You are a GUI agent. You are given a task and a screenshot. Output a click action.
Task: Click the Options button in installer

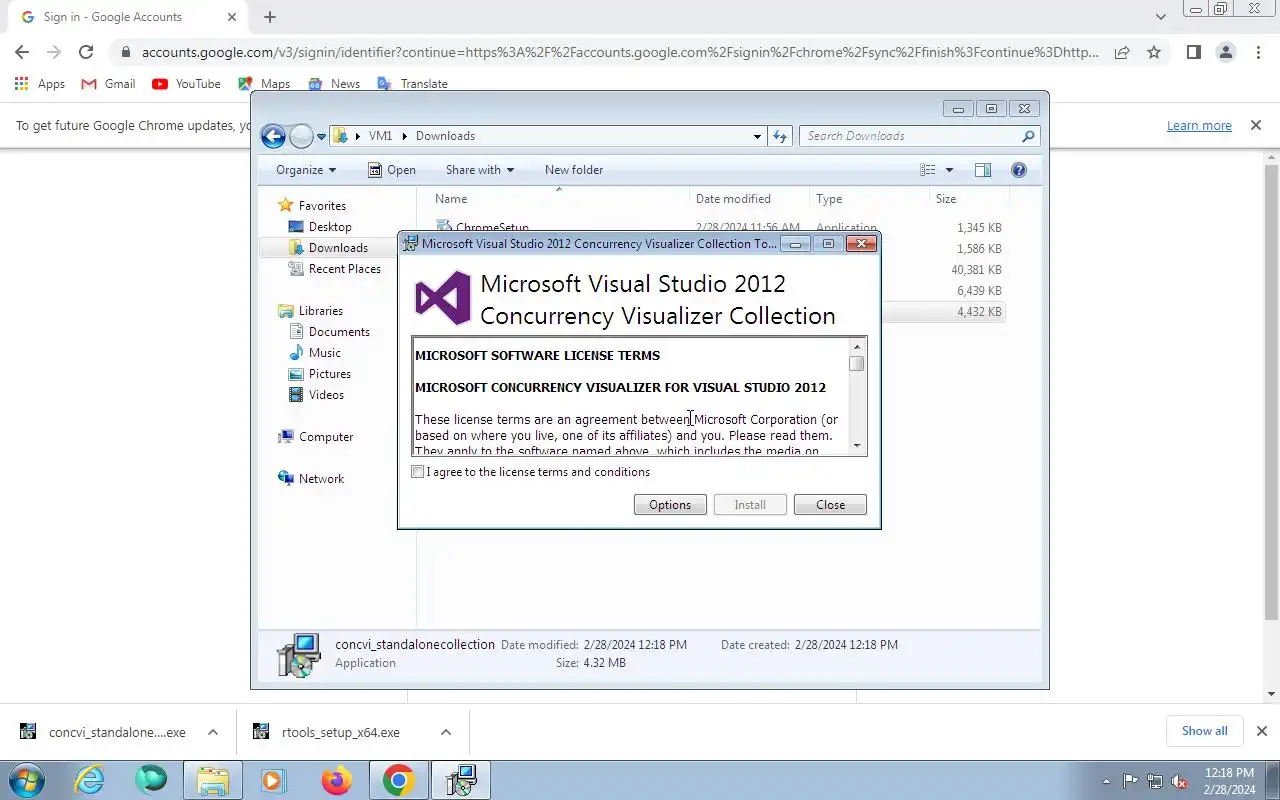pos(670,505)
